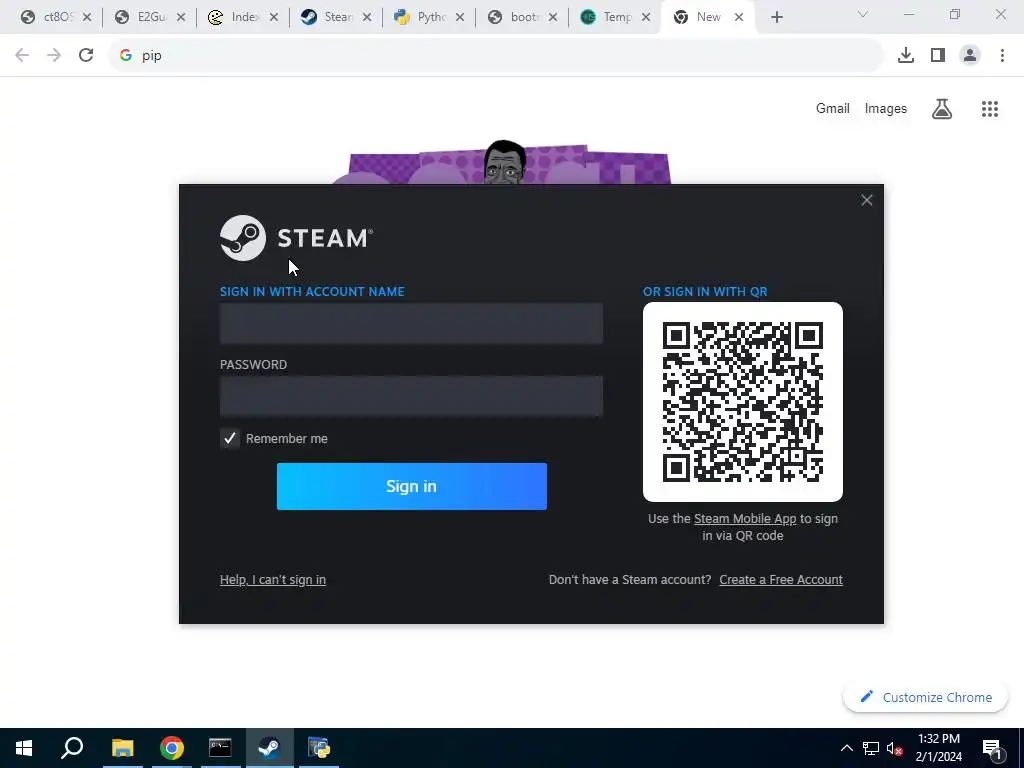
Task: Click the Steam taskbar icon
Action: 269,748
